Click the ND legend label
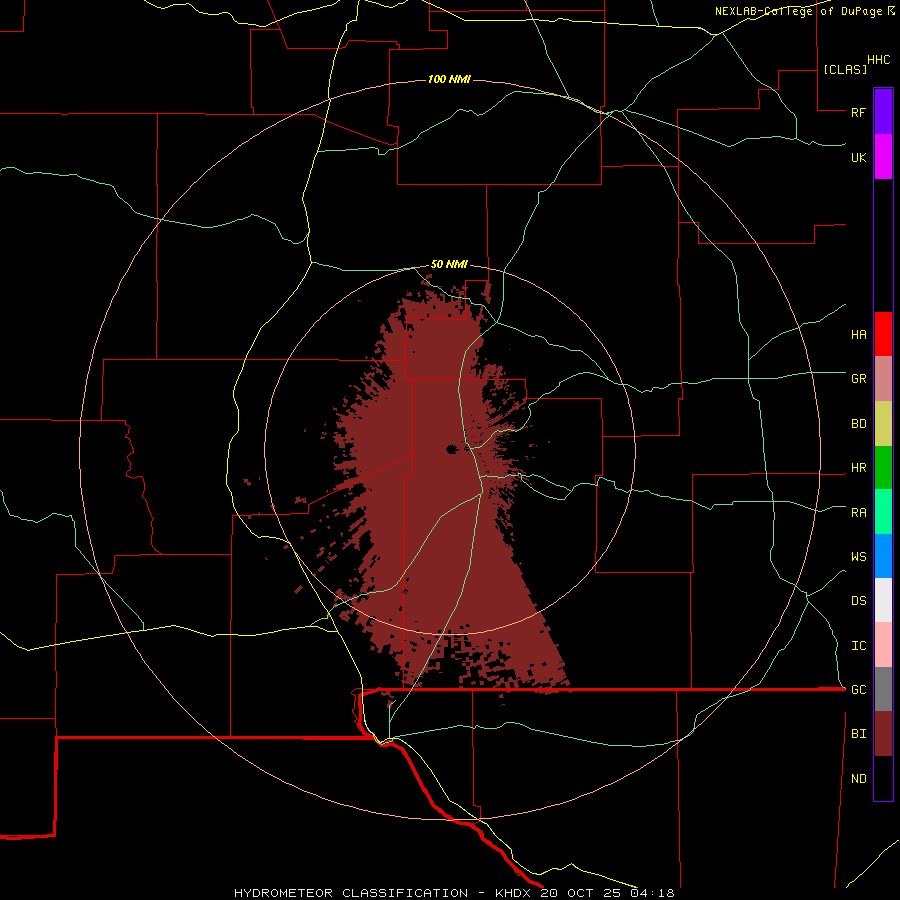The image size is (900, 900). 858,779
